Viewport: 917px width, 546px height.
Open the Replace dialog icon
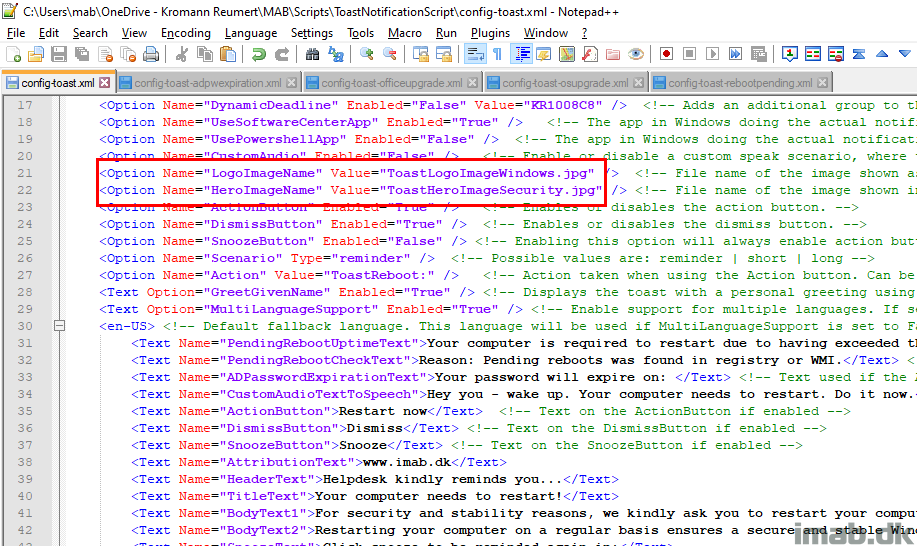[336, 54]
